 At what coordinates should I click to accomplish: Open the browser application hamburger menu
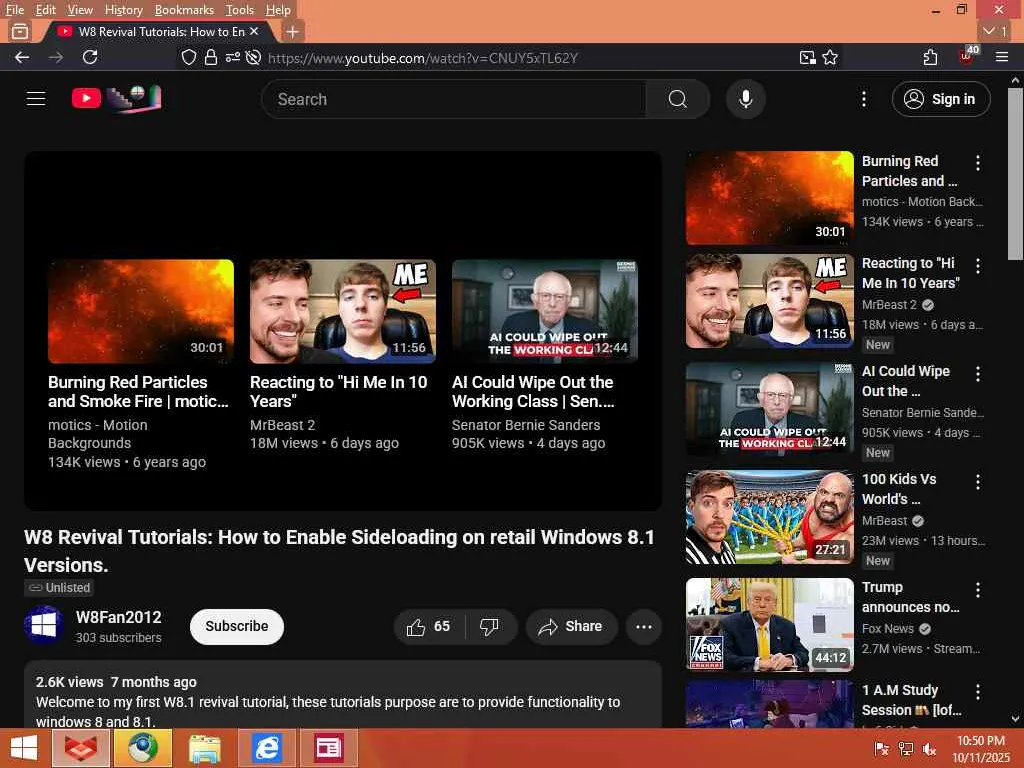1002,57
